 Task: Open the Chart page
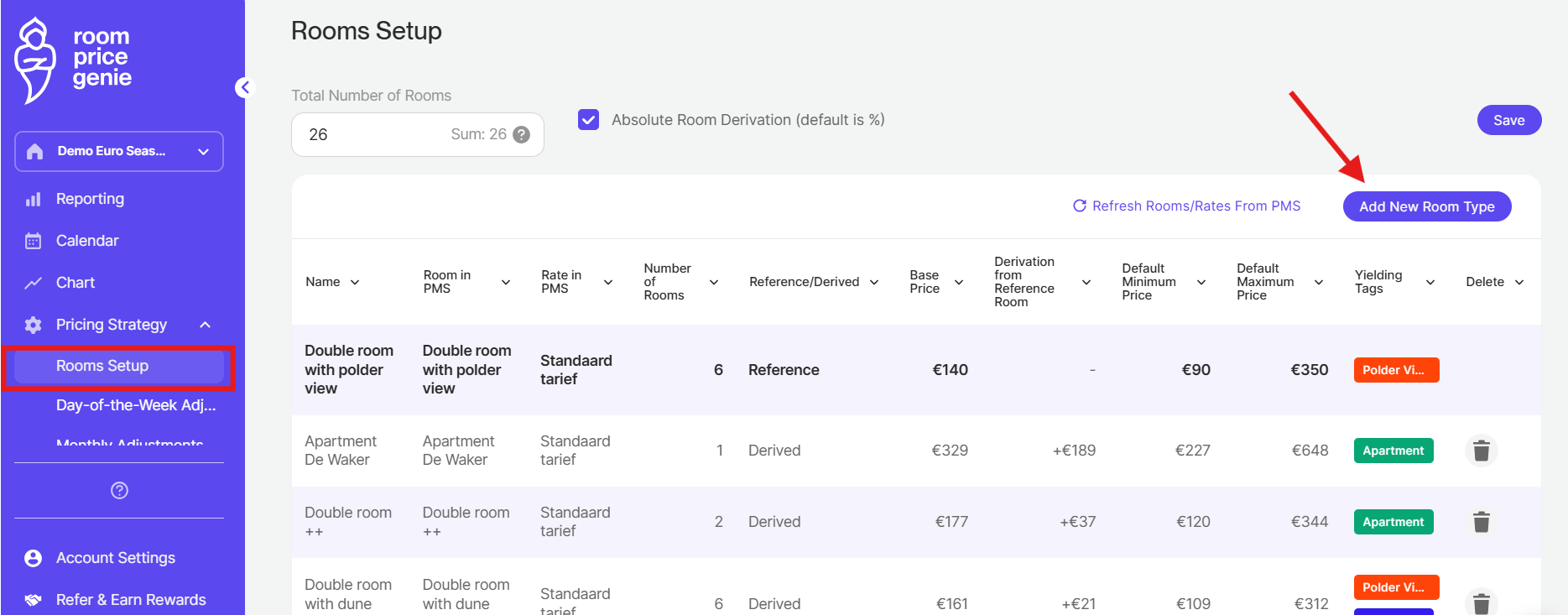click(x=76, y=283)
